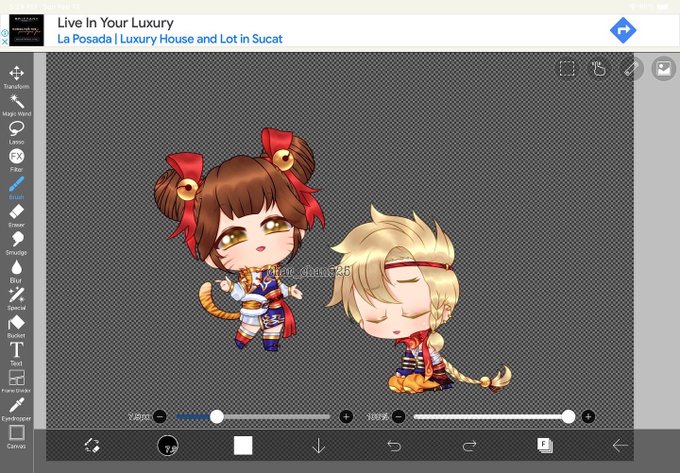The width and height of the screenshot is (680, 473).
Task: Select the Transform tool
Action: point(16,77)
